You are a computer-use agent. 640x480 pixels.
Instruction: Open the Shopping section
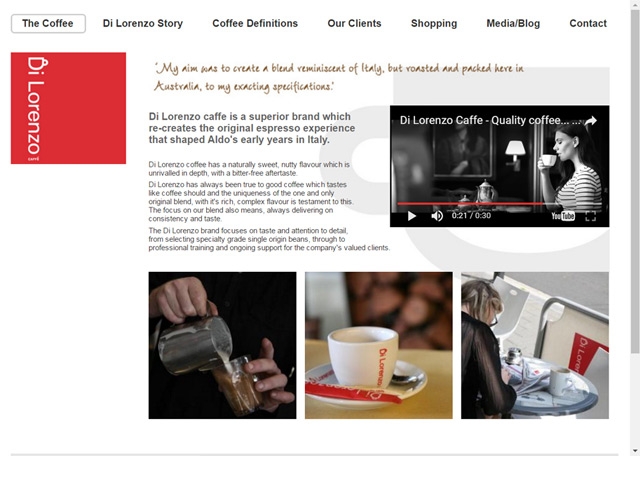point(434,23)
